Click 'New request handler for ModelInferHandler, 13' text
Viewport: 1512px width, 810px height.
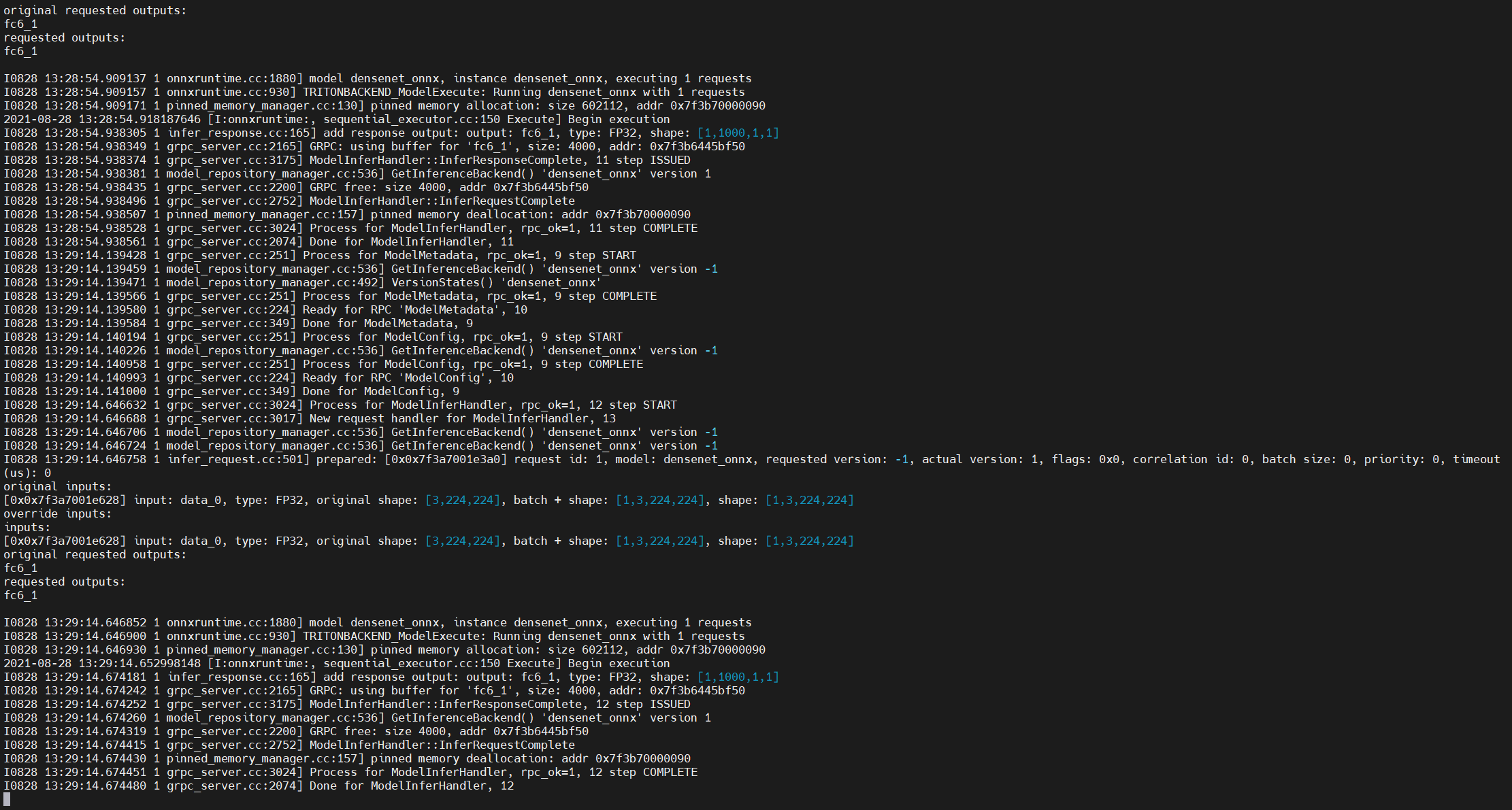click(x=463, y=419)
